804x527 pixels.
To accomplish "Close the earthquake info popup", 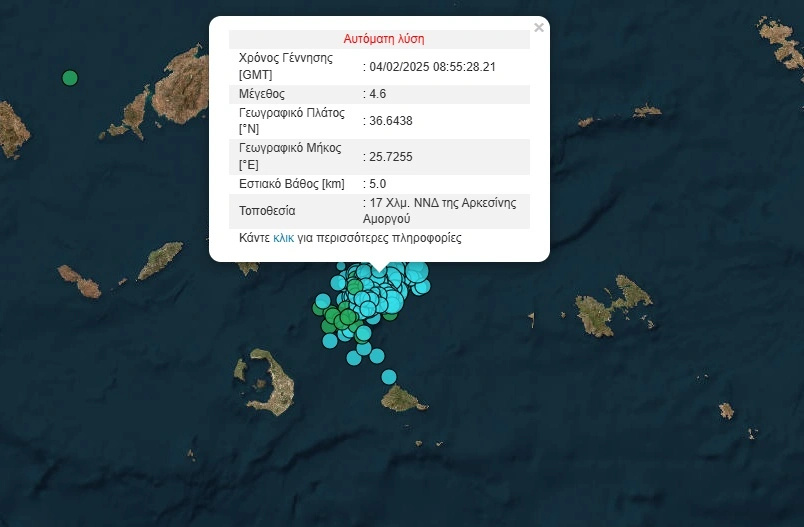I will coord(539,28).
